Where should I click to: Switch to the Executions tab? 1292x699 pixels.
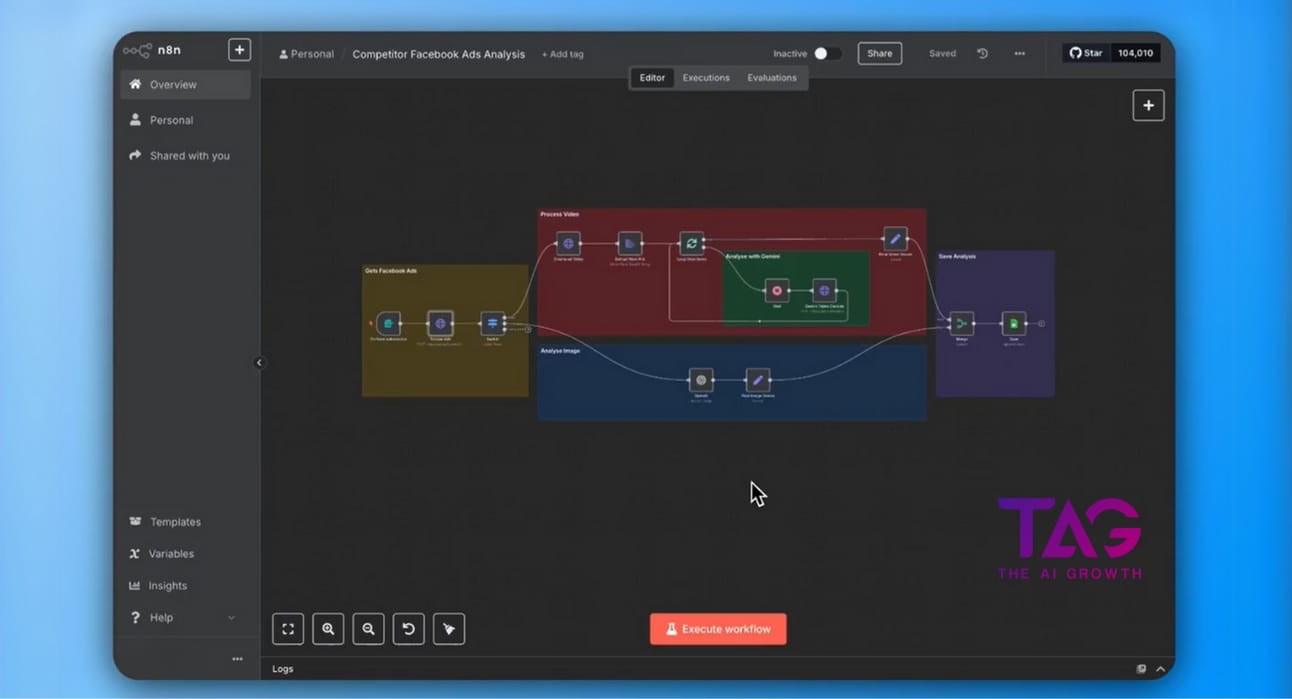pos(706,78)
